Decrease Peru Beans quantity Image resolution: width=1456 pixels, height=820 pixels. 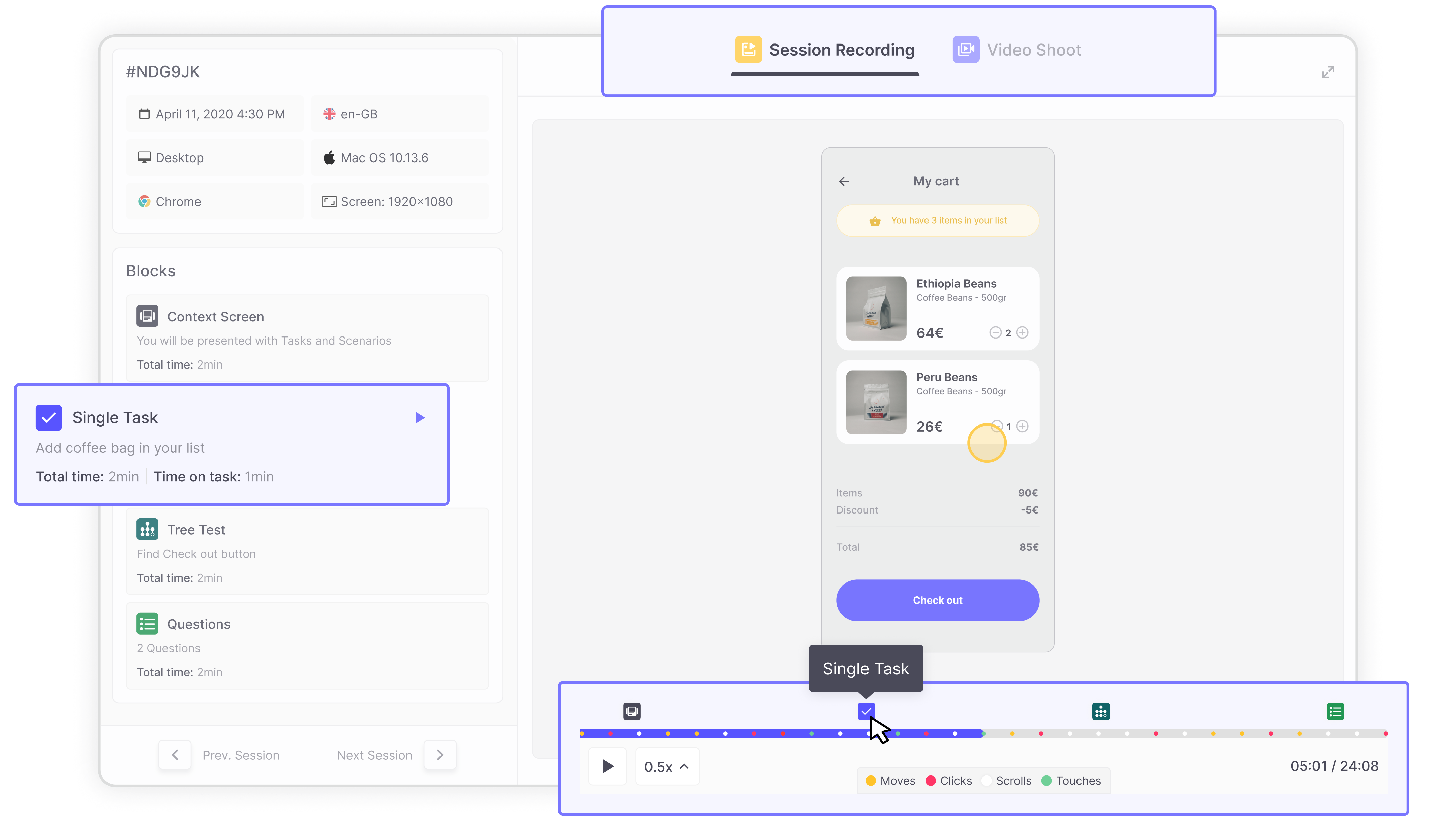click(997, 426)
